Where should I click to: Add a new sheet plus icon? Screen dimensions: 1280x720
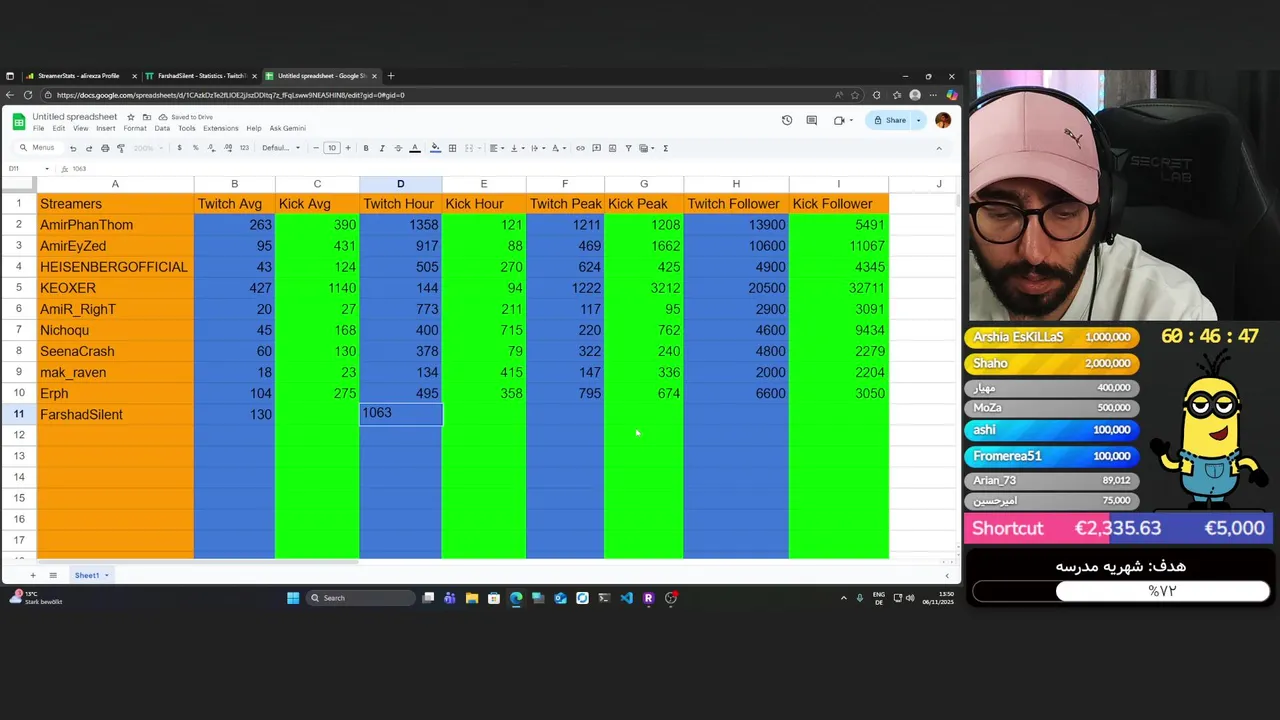click(32, 575)
